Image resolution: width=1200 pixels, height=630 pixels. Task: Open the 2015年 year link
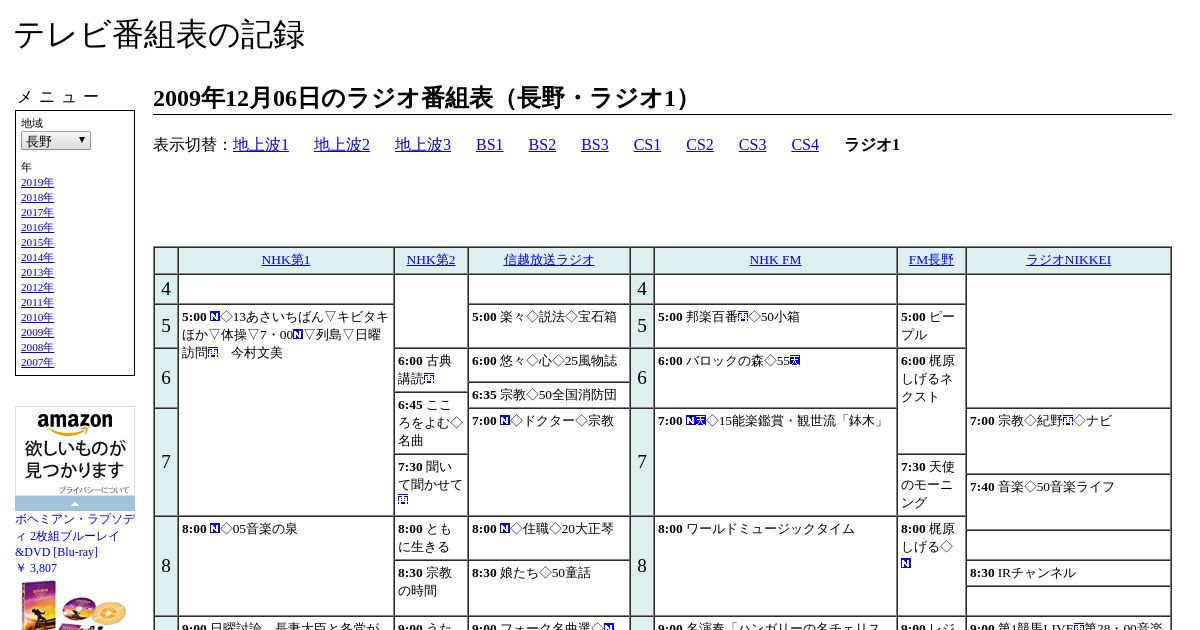[x=37, y=242]
